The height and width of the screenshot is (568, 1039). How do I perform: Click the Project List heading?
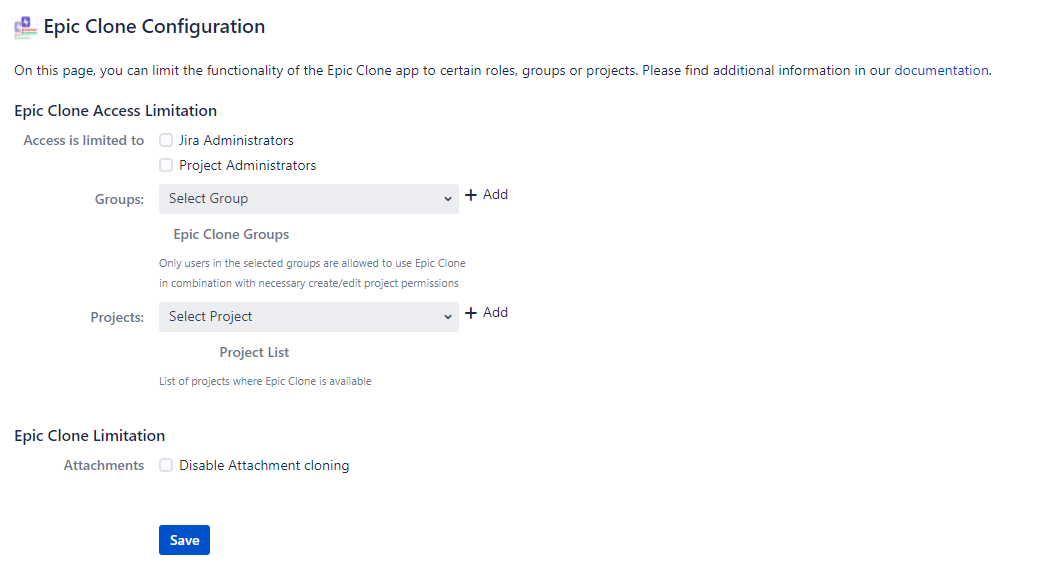(254, 352)
